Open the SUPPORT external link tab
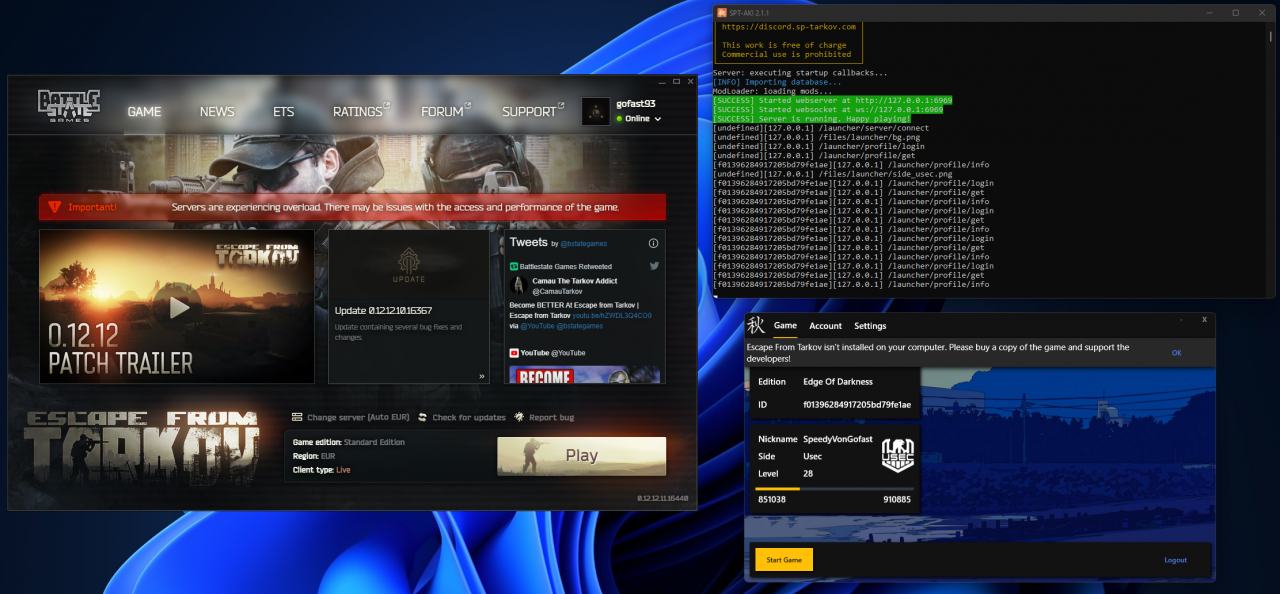Image resolution: width=1280 pixels, height=594 pixels. [533, 111]
